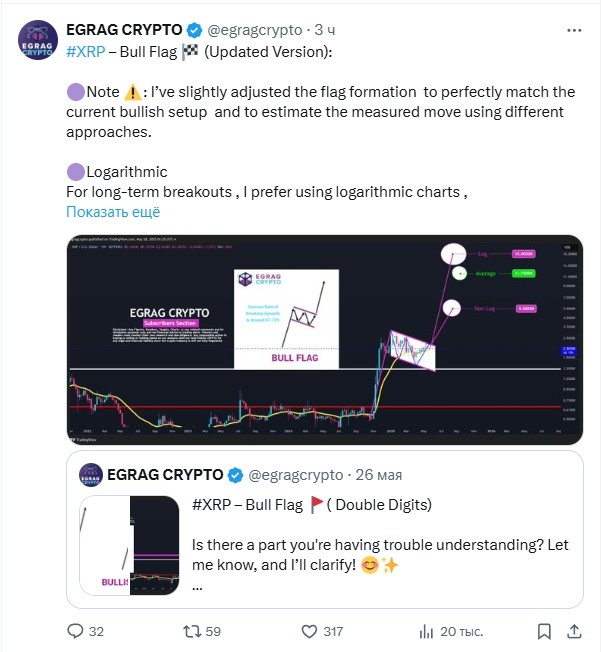The height and width of the screenshot is (652, 601).
Task: Click the @egragcrypto handle in quoted tweet
Action: [x=294, y=473]
